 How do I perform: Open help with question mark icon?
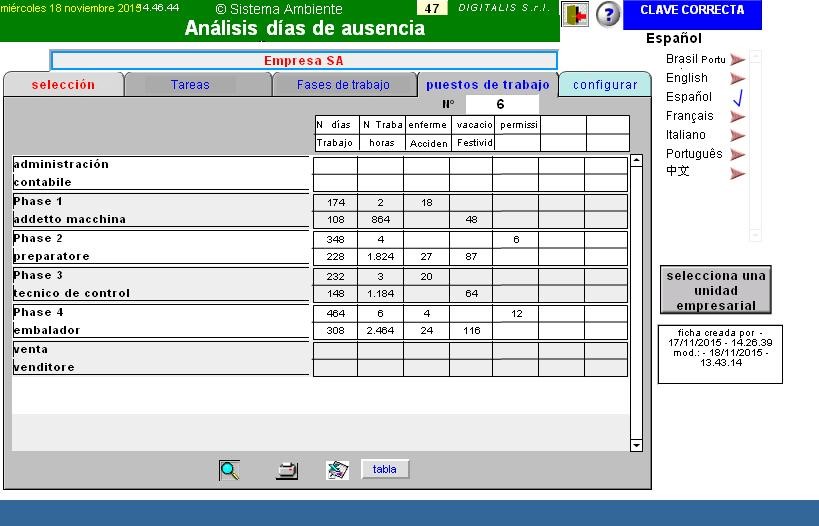point(607,14)
